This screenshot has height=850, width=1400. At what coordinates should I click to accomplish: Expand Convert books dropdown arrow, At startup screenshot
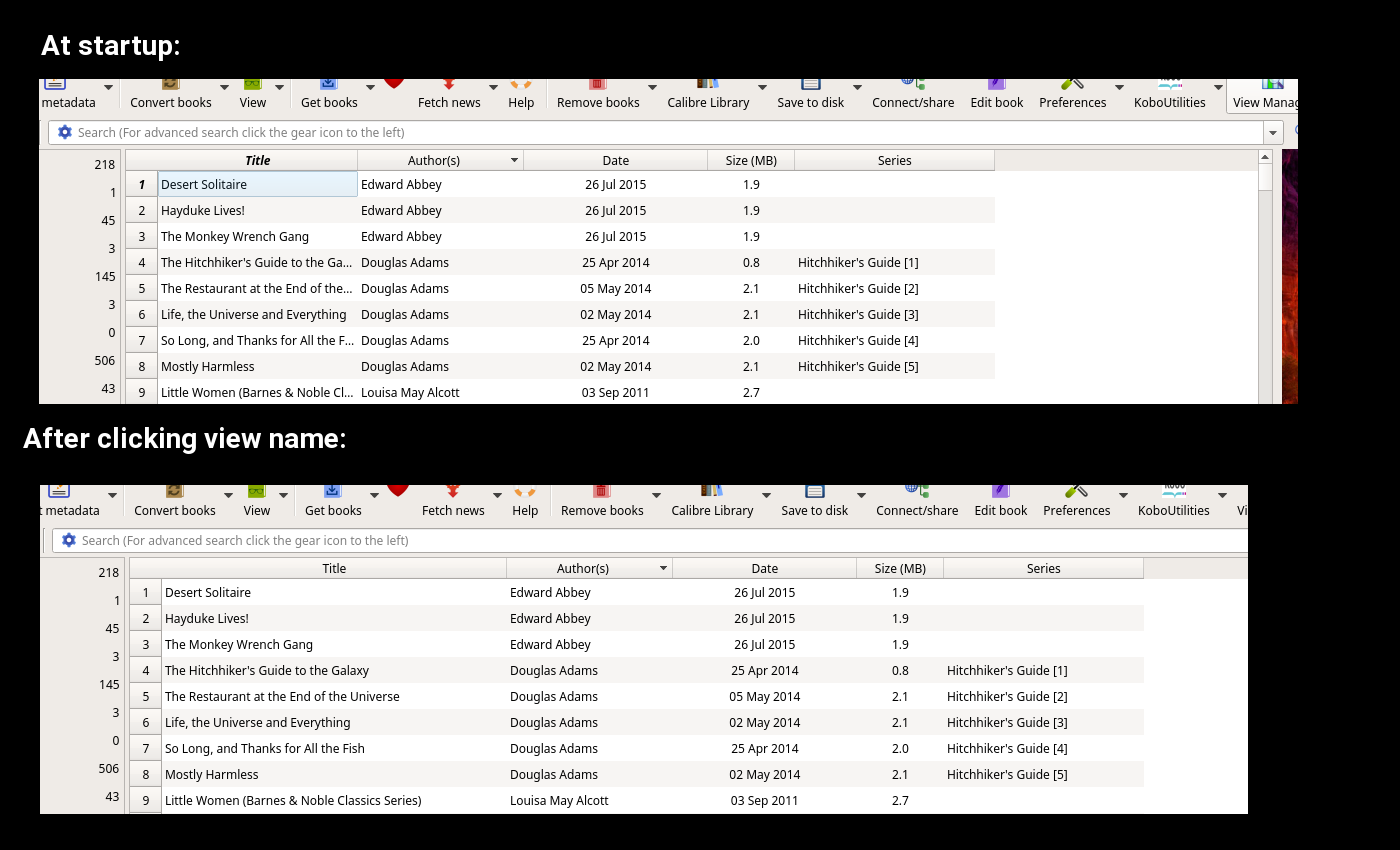pyautogui.click(x=224, y=88)
